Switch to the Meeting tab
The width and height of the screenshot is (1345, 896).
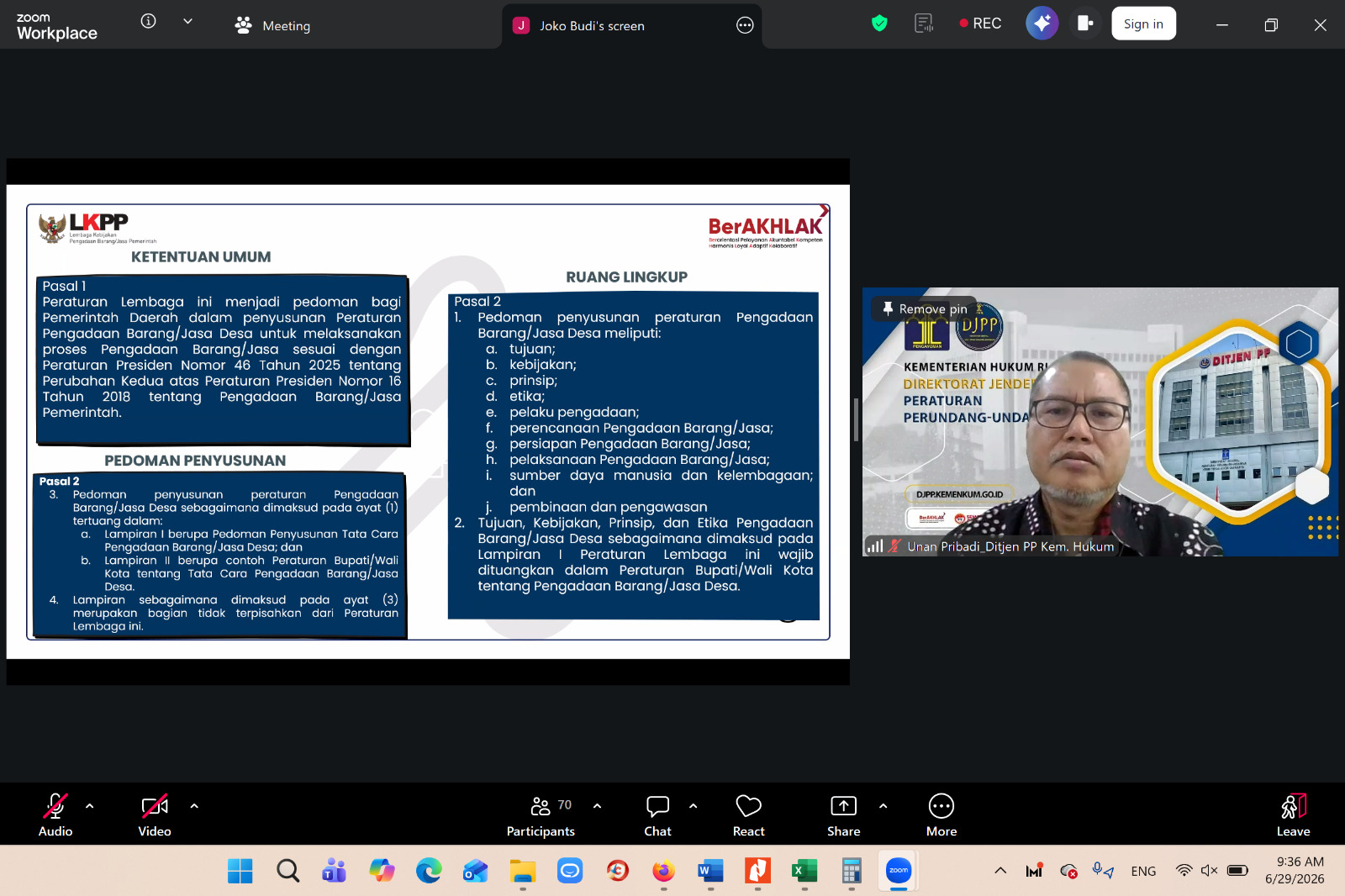pyautogui.click(x=272, y=25)
